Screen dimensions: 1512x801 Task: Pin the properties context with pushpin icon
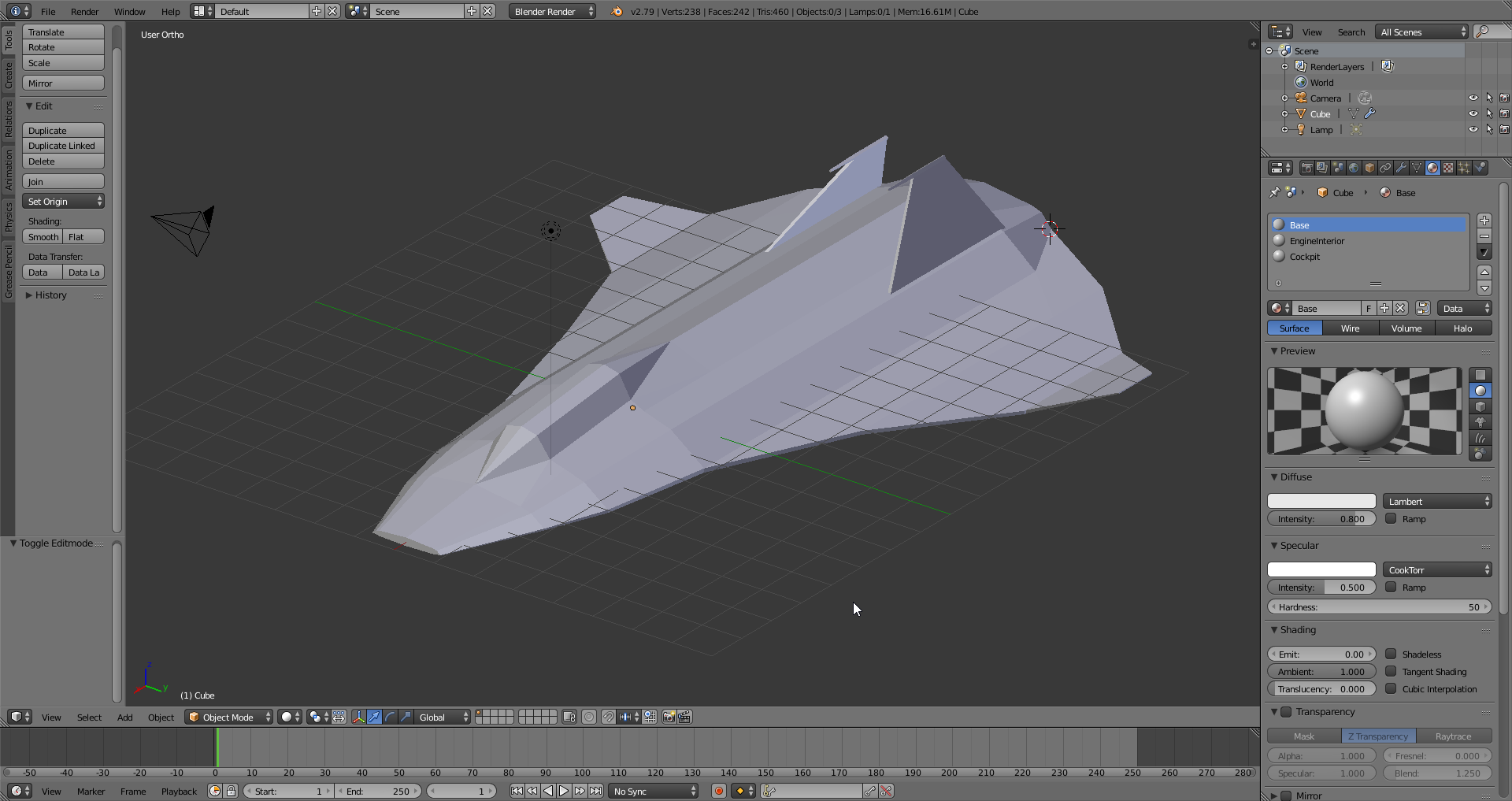coord(1274,192)
